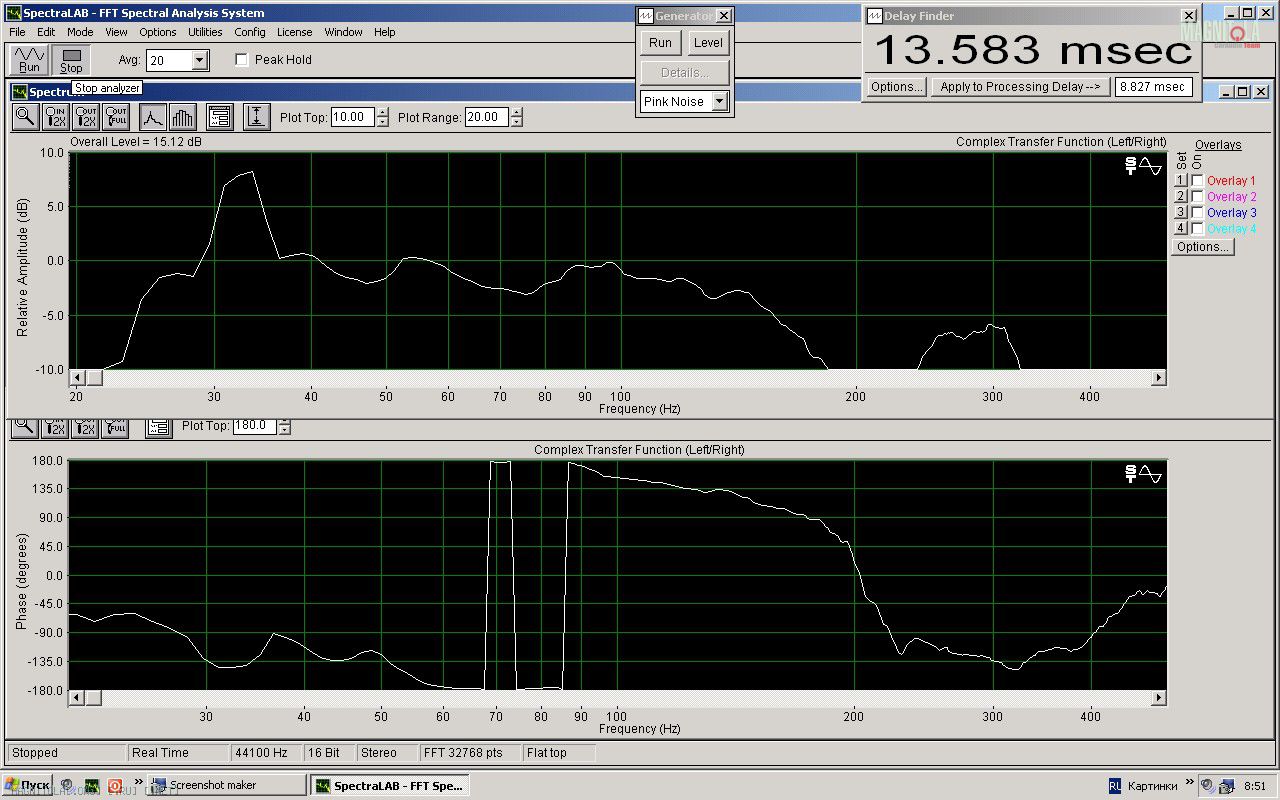Click amplitude plot horizontal scrollbar right arrow

[x=1158, y=378]
